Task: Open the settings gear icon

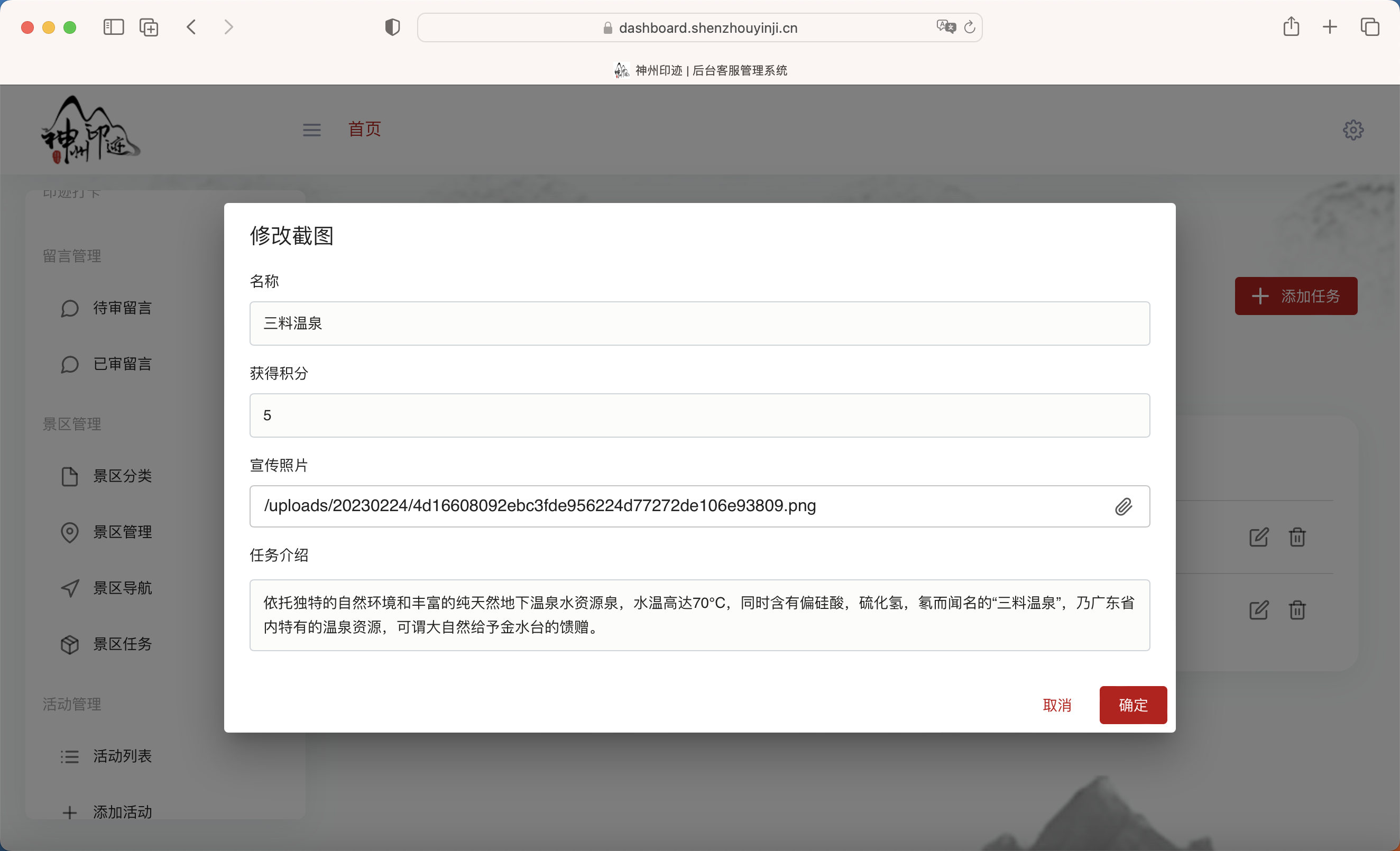Action: point(1353,129)
